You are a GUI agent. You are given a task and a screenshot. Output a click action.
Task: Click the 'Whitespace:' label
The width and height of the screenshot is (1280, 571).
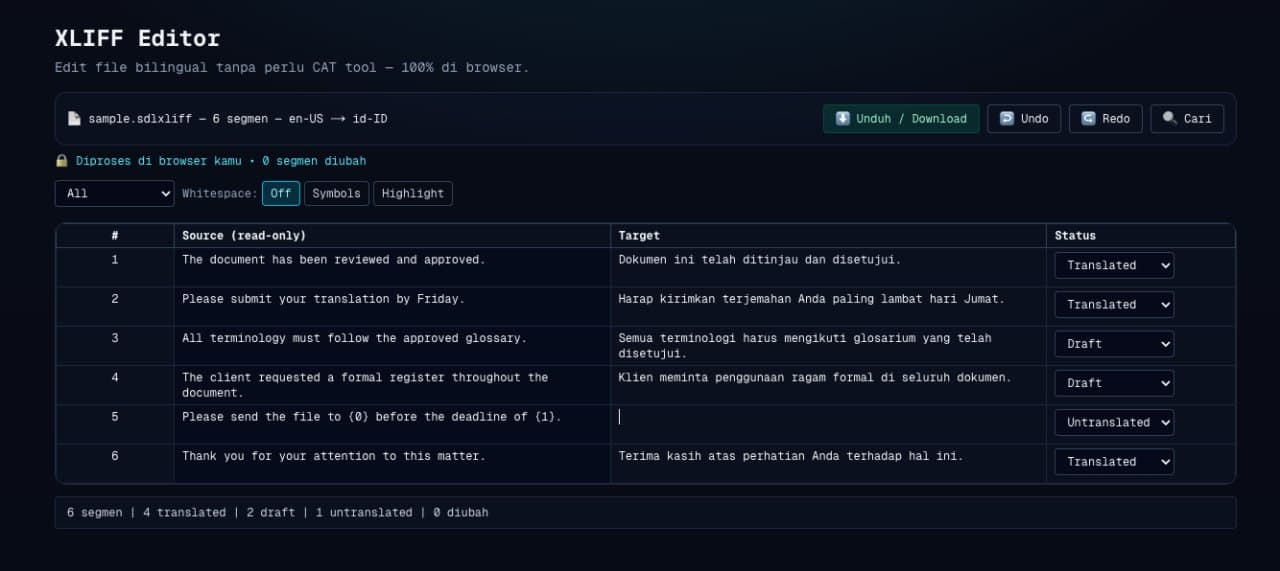[220, 193]
